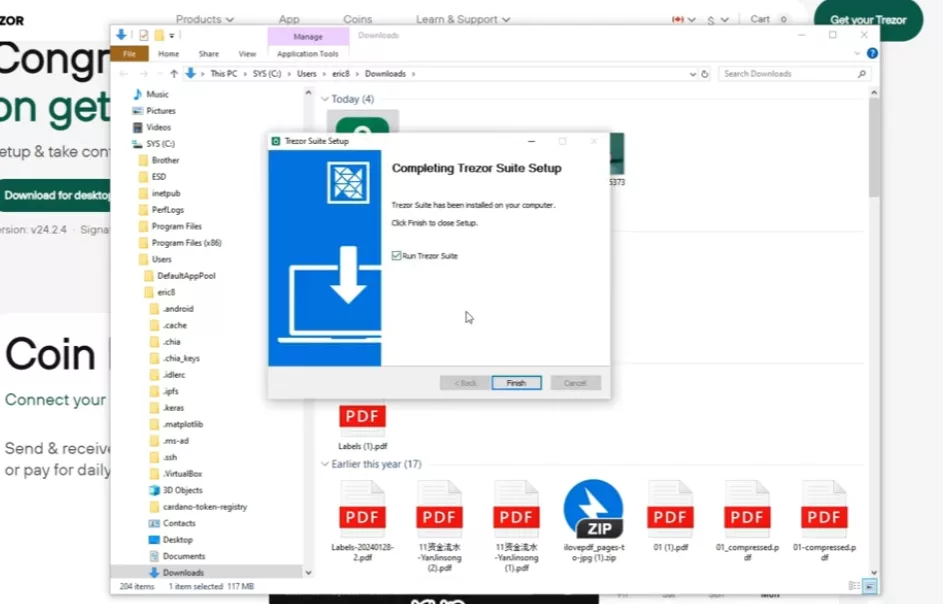Refresh the Downloads folder view
The width and height of the screenshot is (943, 604).
coord(705,74)
